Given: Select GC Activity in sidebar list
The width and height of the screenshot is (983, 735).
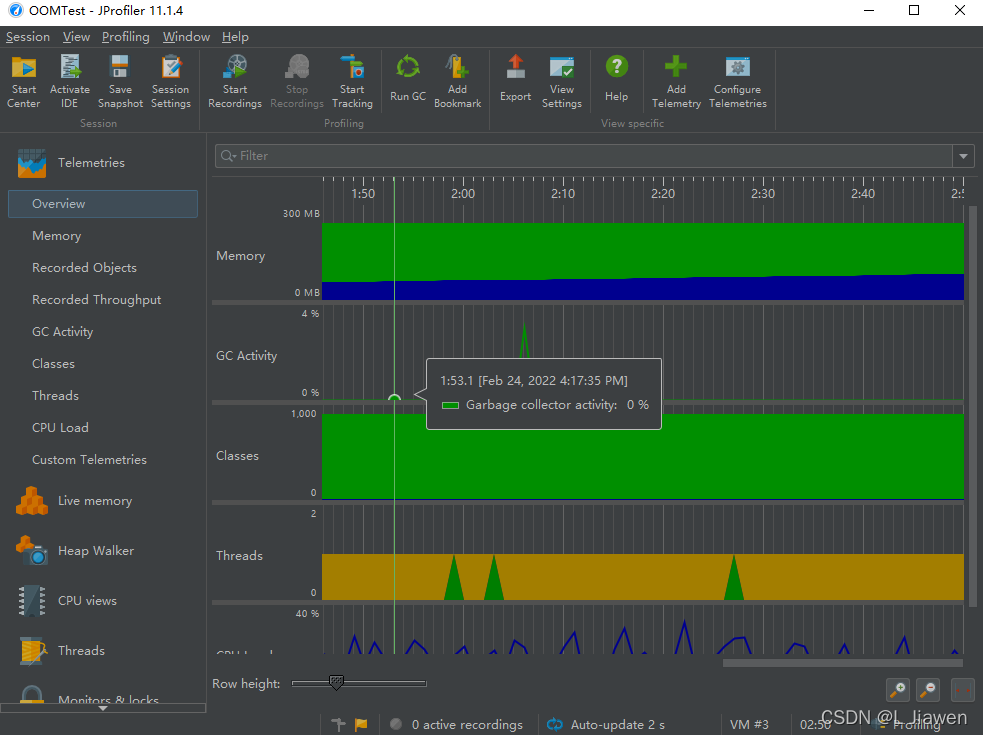Looking at the screenshot, I should pyautogui.click(x=63, y=332).
